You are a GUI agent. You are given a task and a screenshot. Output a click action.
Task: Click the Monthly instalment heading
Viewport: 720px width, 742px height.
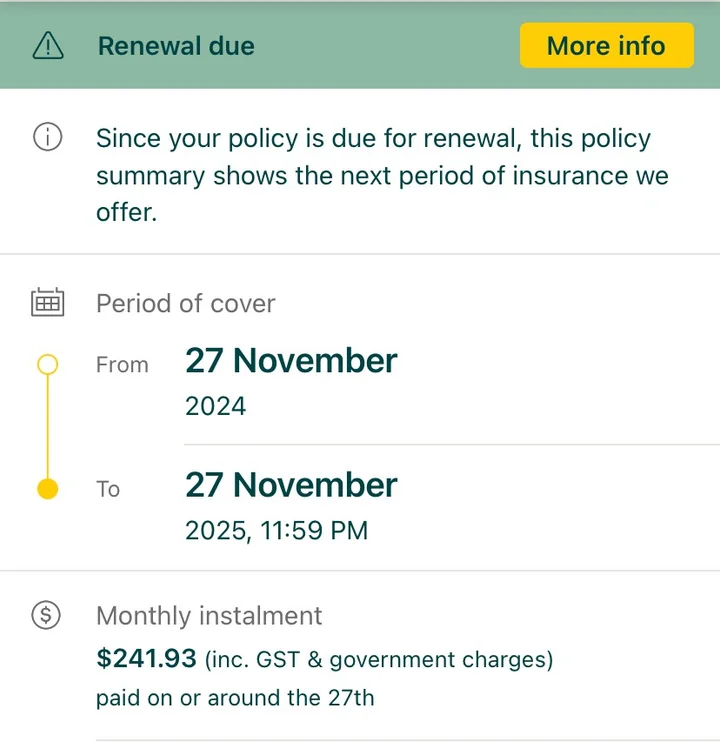tap(209, 616)
